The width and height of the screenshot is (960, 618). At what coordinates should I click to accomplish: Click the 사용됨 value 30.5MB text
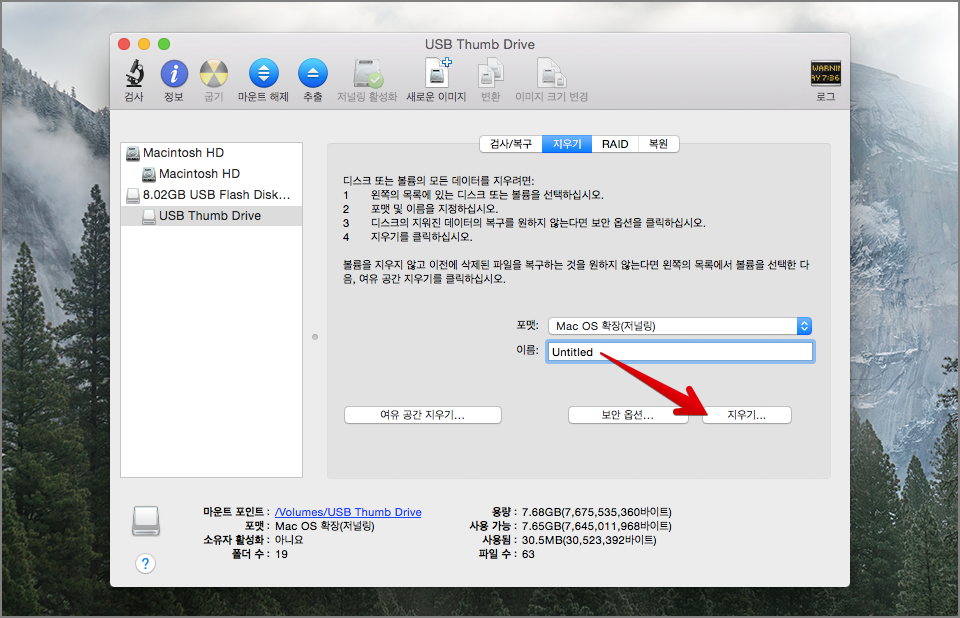[589, 540]
